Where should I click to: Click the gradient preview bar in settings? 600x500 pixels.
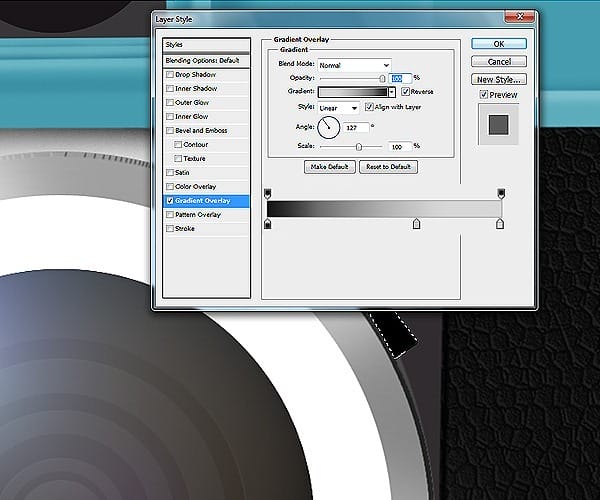tap(353, 92)
